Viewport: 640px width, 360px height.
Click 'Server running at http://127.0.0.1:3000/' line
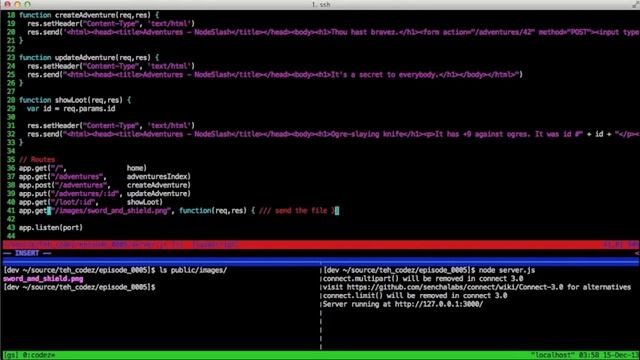(403, 304)
